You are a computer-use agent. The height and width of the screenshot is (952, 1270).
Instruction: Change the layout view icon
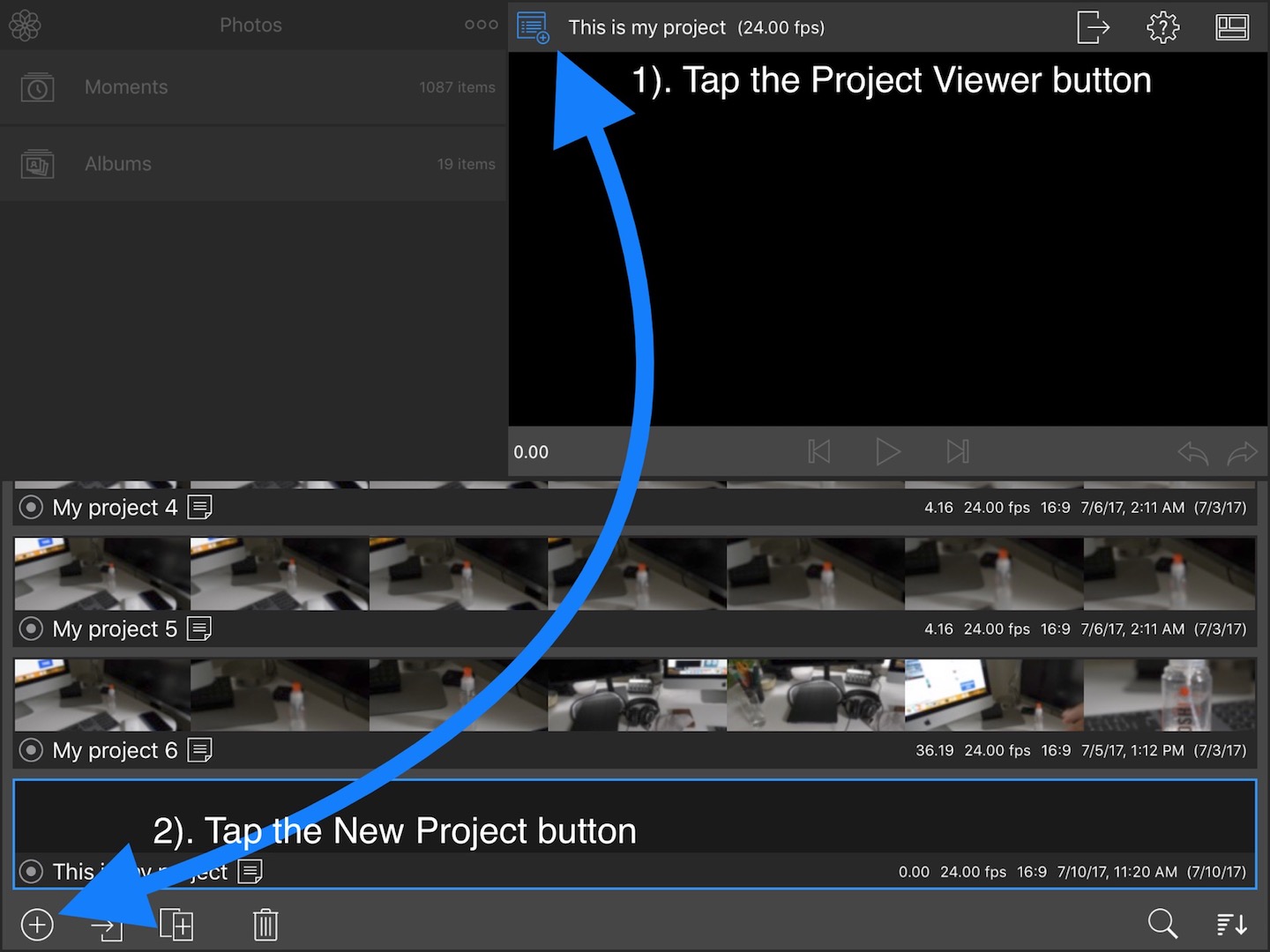(1232, 27)
